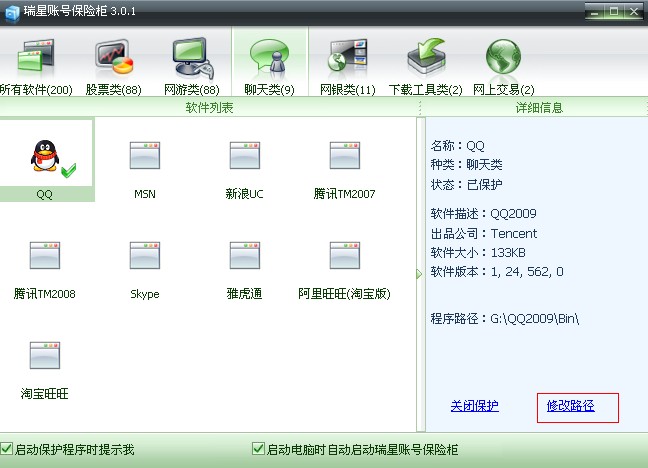Close the 瑞星账号保险柜 window
The image size is (648, 468).
click(x=633, y=12)
